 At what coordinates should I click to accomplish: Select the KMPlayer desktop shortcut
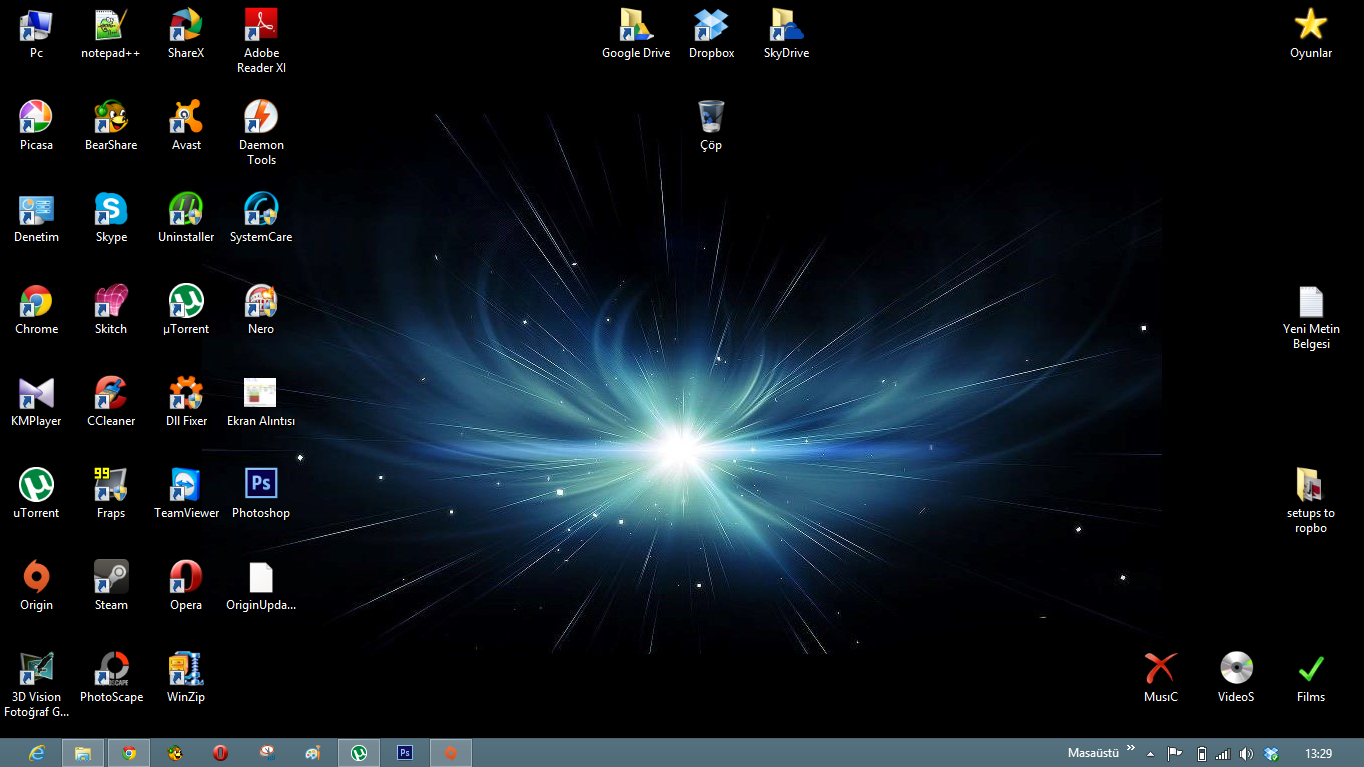[36, 401]
